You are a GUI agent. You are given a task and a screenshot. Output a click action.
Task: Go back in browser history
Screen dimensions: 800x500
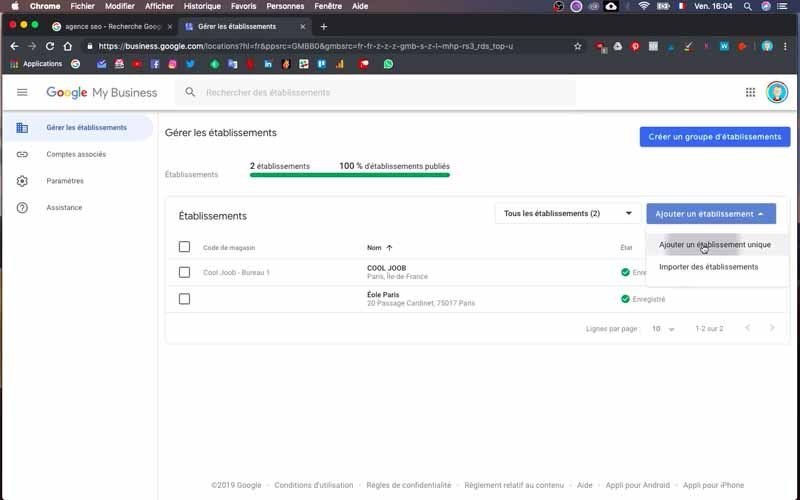14,46
